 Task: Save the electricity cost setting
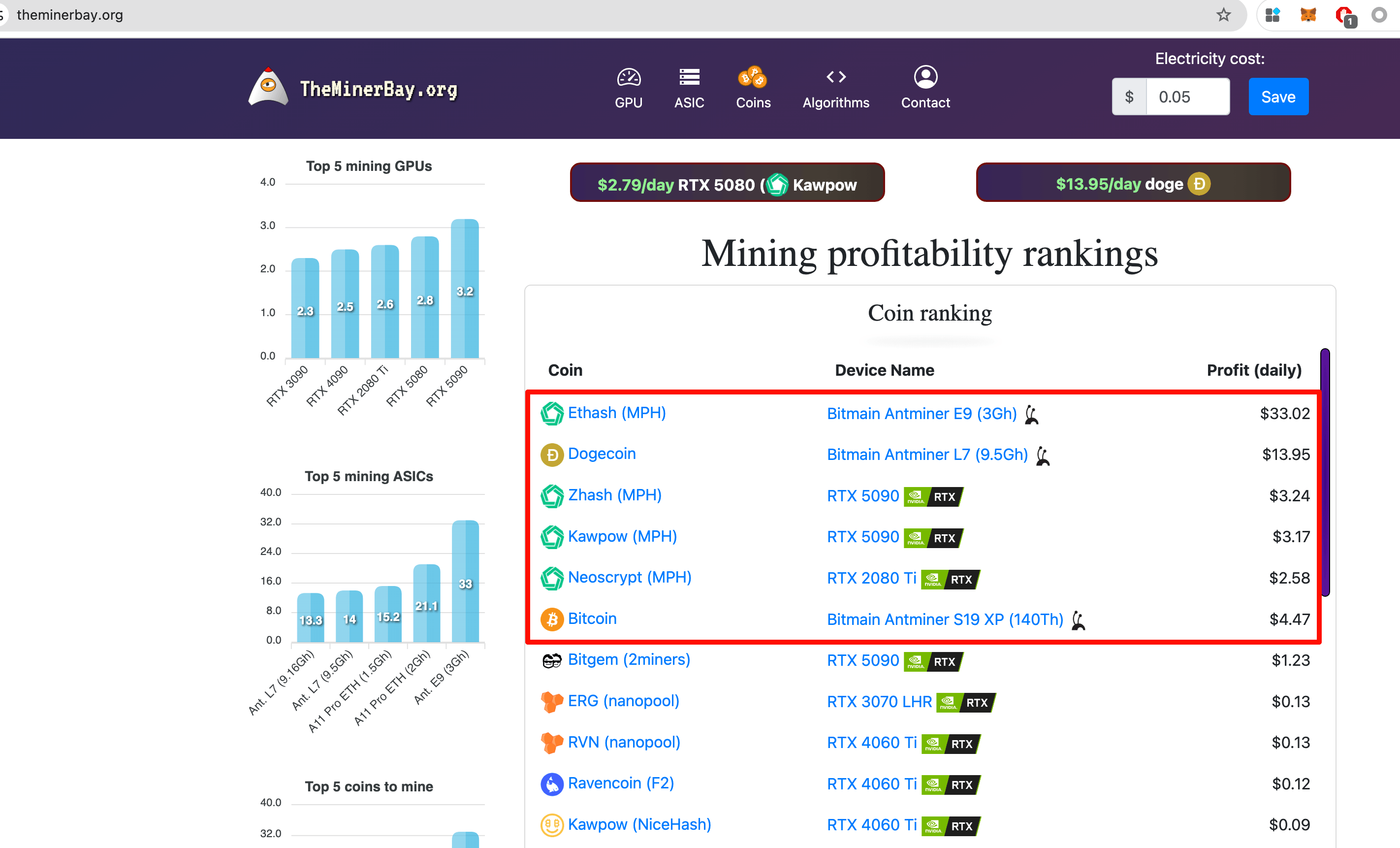point(1278,97)
